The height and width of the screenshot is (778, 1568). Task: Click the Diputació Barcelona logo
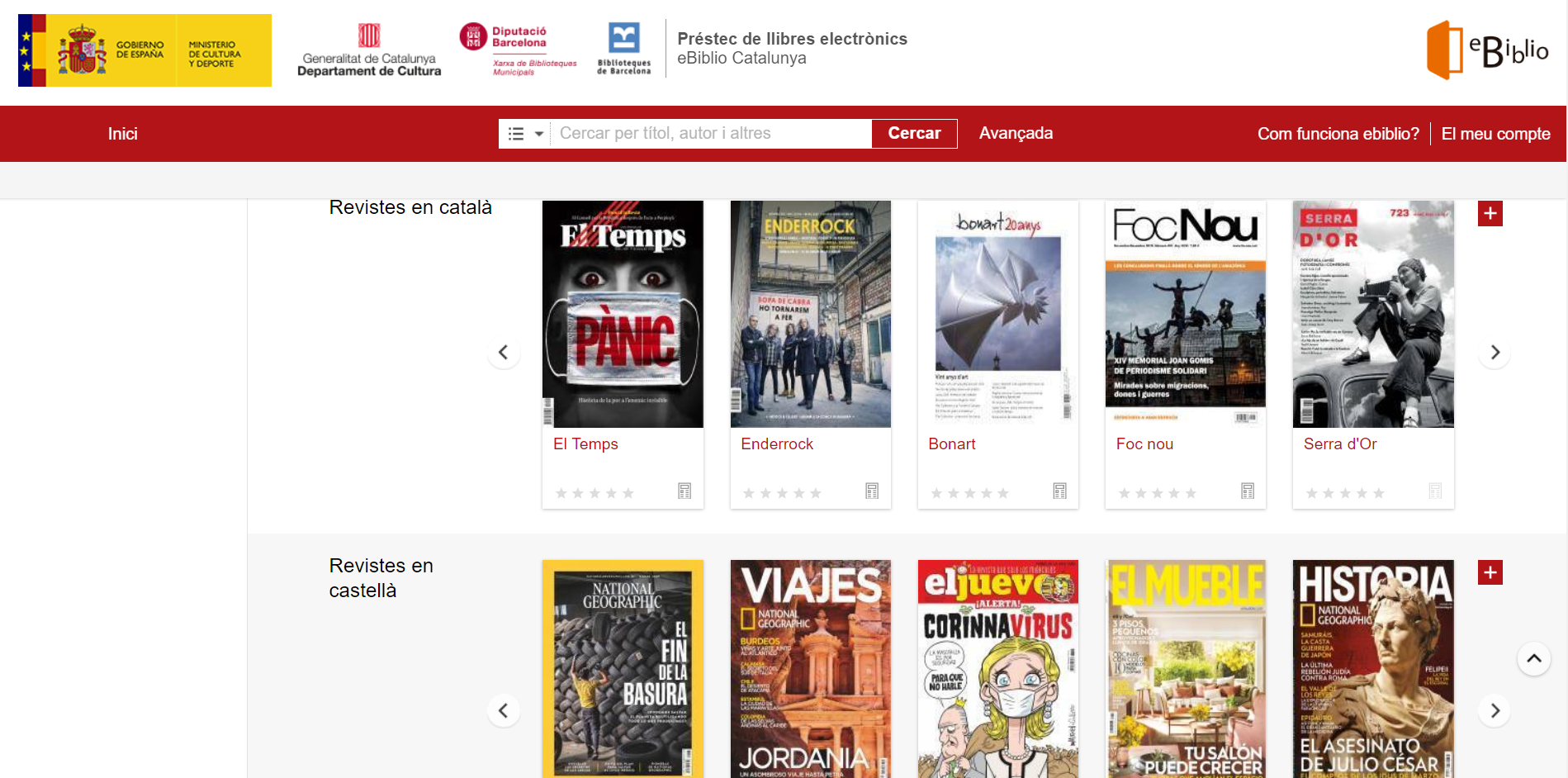pos(518,50)
